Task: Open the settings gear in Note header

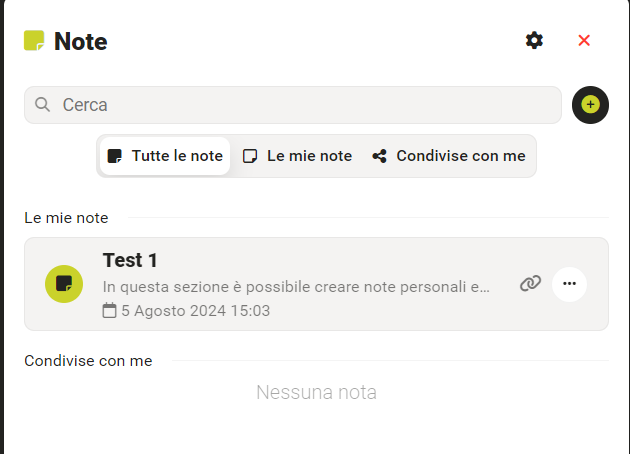Action: click(x=535, y=40)
